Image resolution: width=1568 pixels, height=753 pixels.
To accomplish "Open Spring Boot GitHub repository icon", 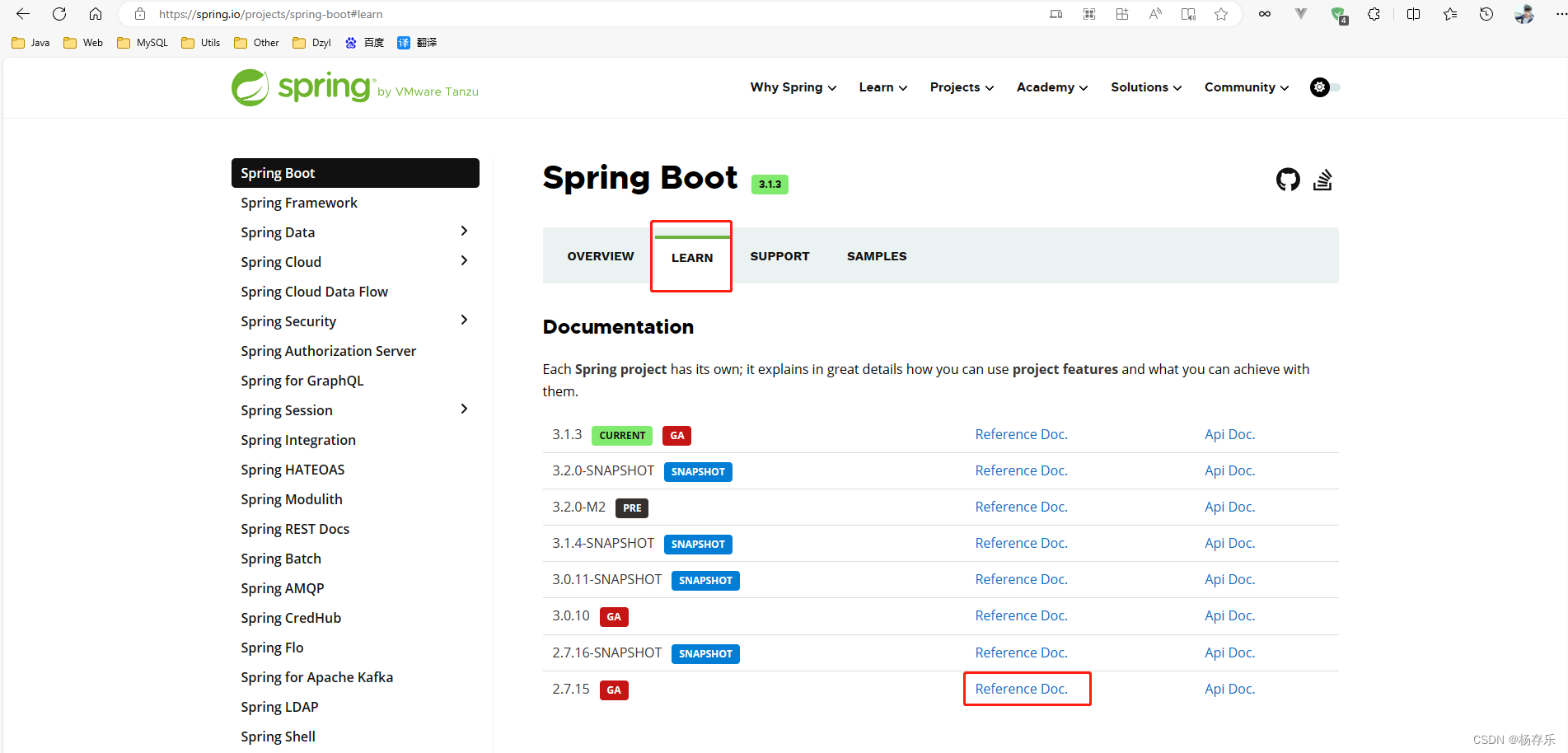I will pyautogui.click(x=1288, y=180).
